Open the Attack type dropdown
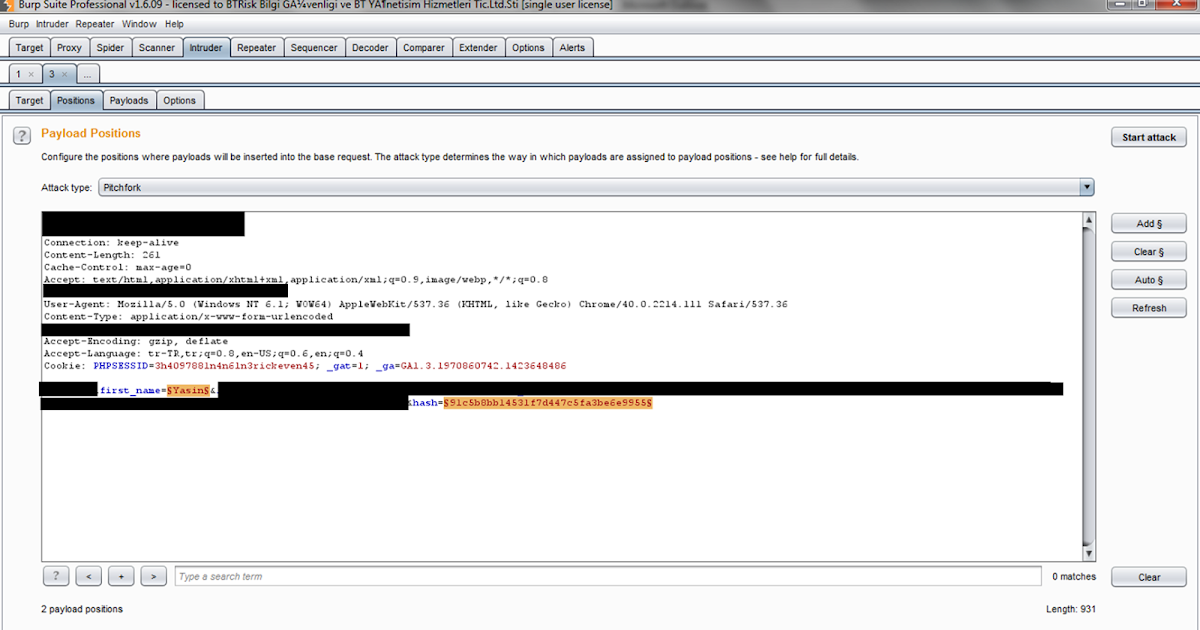Screen dimensions: 1200x630 [x=1087, y=187]
